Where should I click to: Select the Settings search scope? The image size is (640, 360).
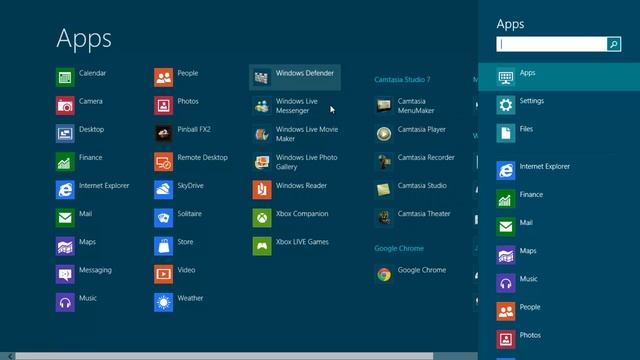[559, 105]
